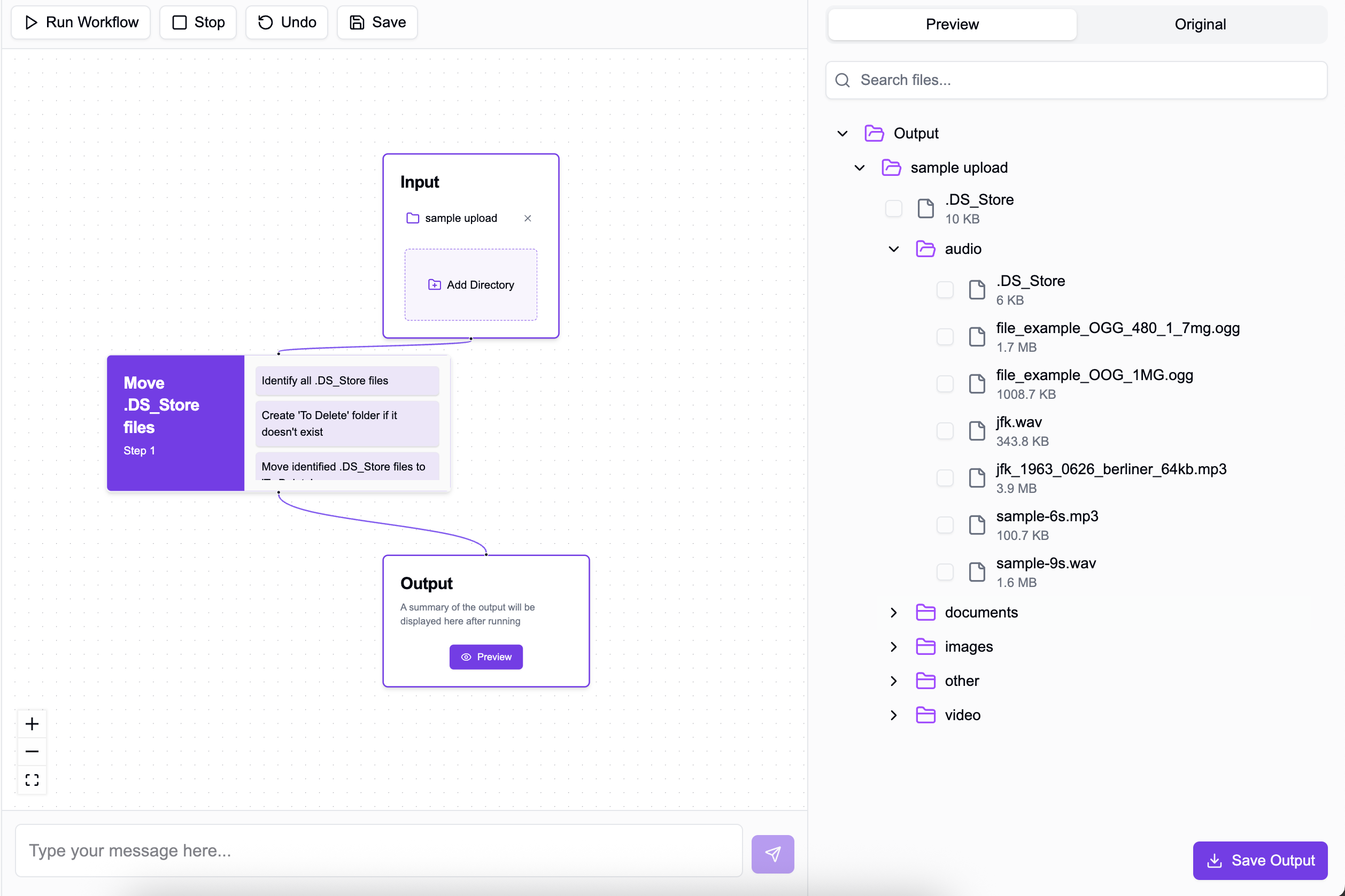Click file icon of sample-9s.wav
The height and width of the screenshot is (896, 1345).
click(977, 572)
